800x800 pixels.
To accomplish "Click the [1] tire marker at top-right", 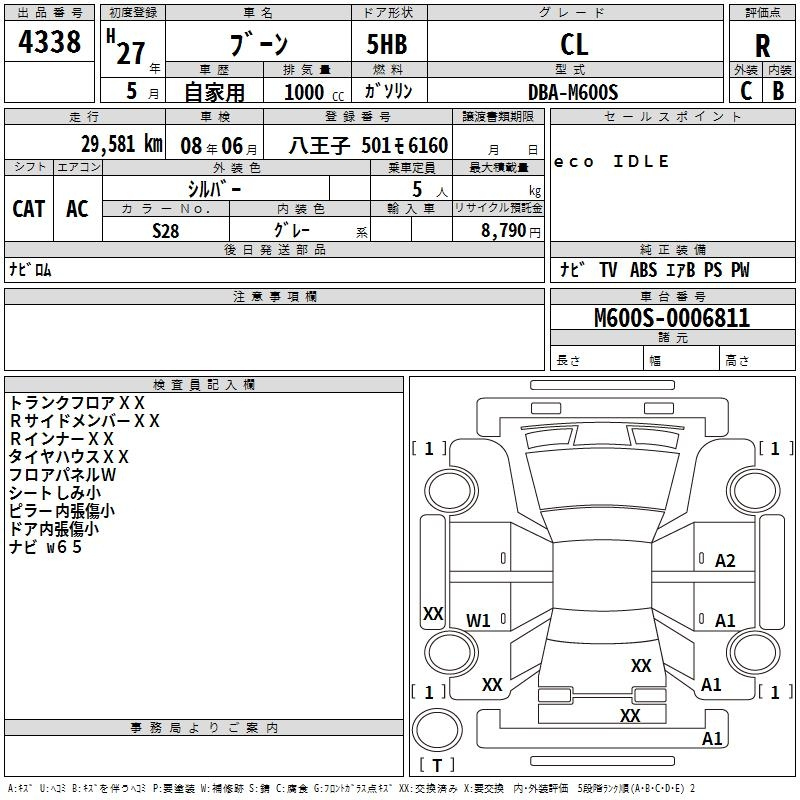I will click(x=775, y=448).
